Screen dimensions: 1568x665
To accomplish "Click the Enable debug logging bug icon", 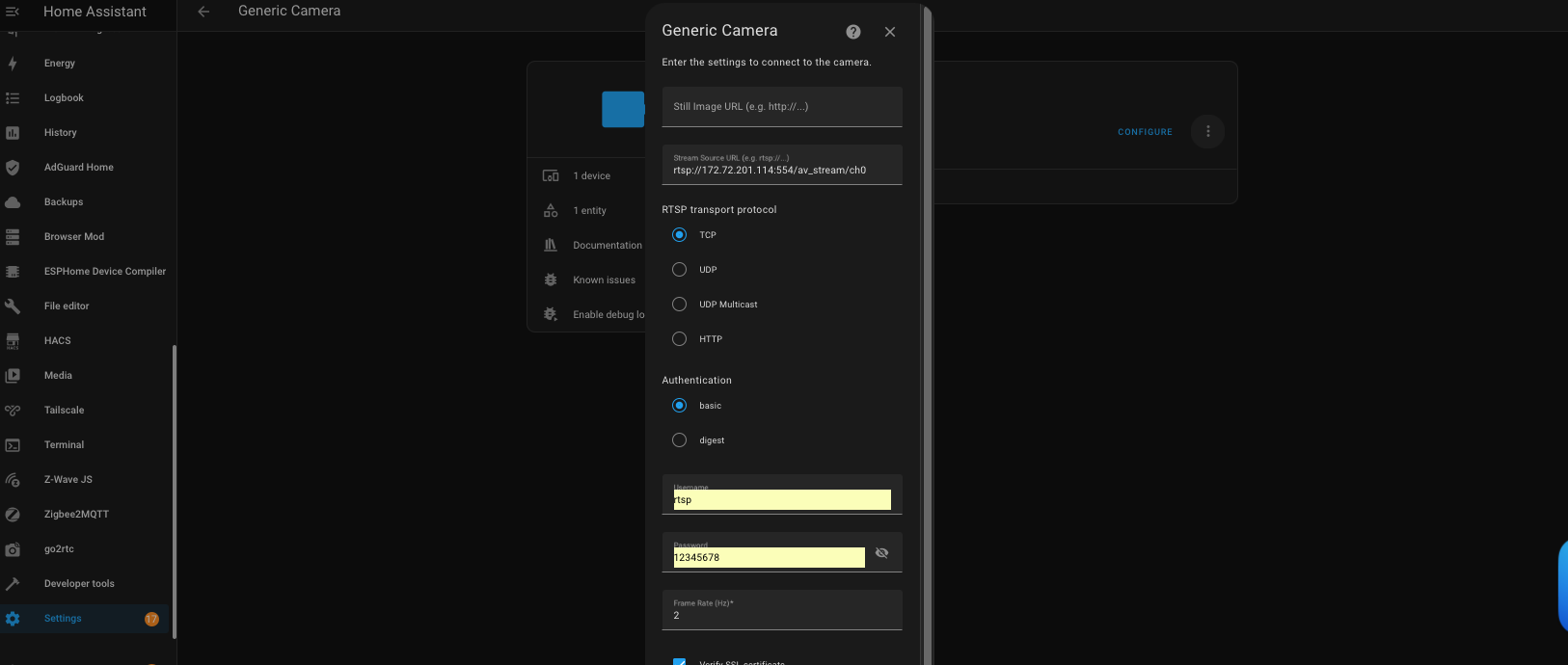I will [551, 314].
